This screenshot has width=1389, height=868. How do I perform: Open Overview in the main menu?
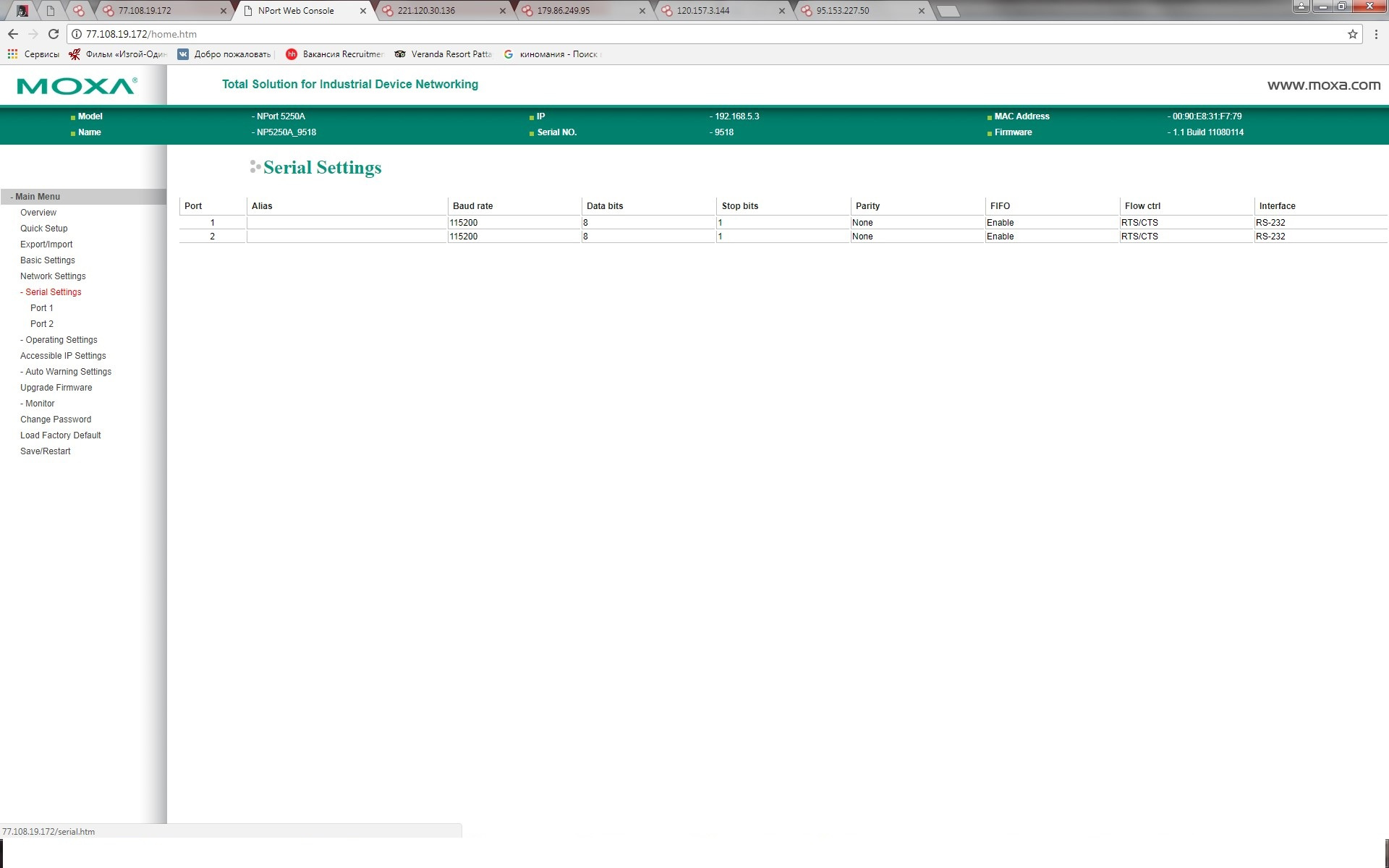point(38,213)
